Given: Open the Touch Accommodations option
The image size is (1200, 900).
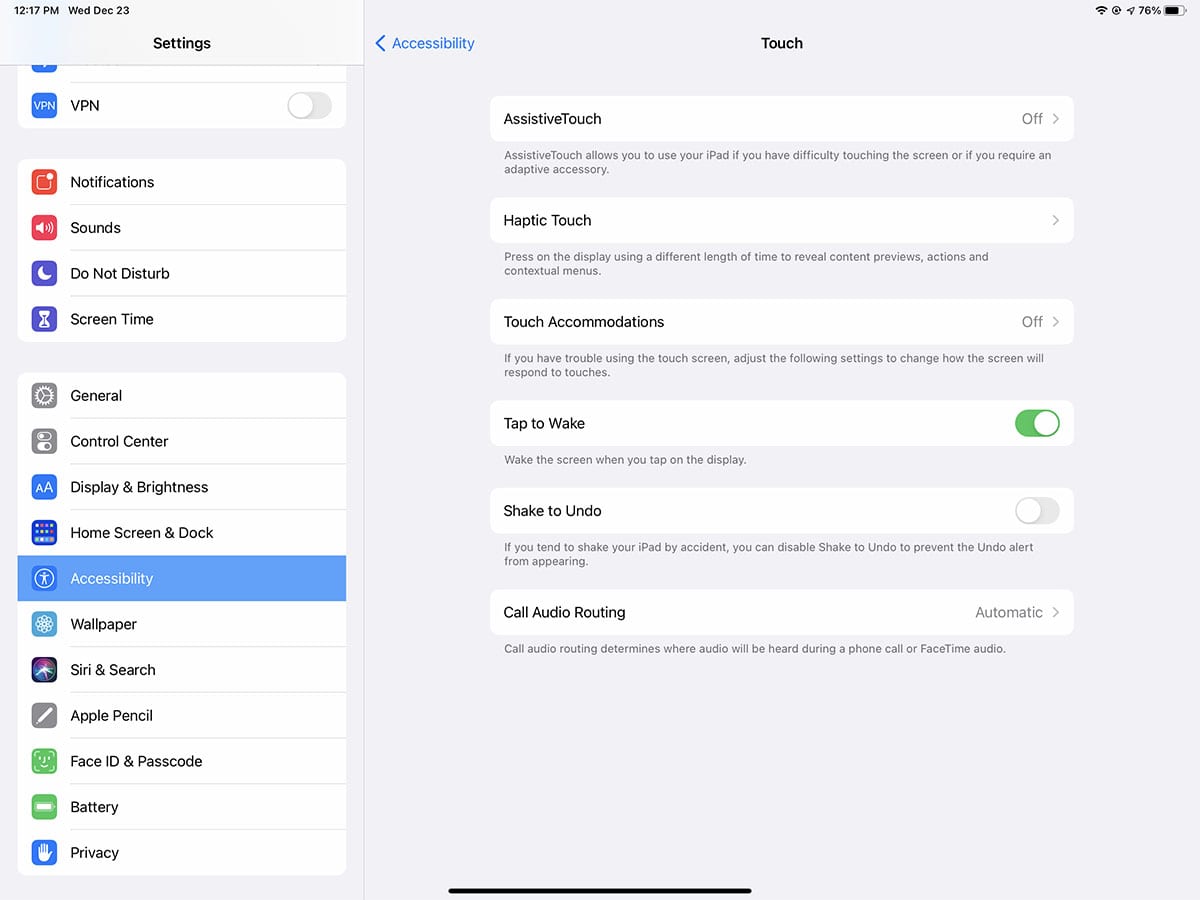Looking at the screenshot, I should [782, 322].
